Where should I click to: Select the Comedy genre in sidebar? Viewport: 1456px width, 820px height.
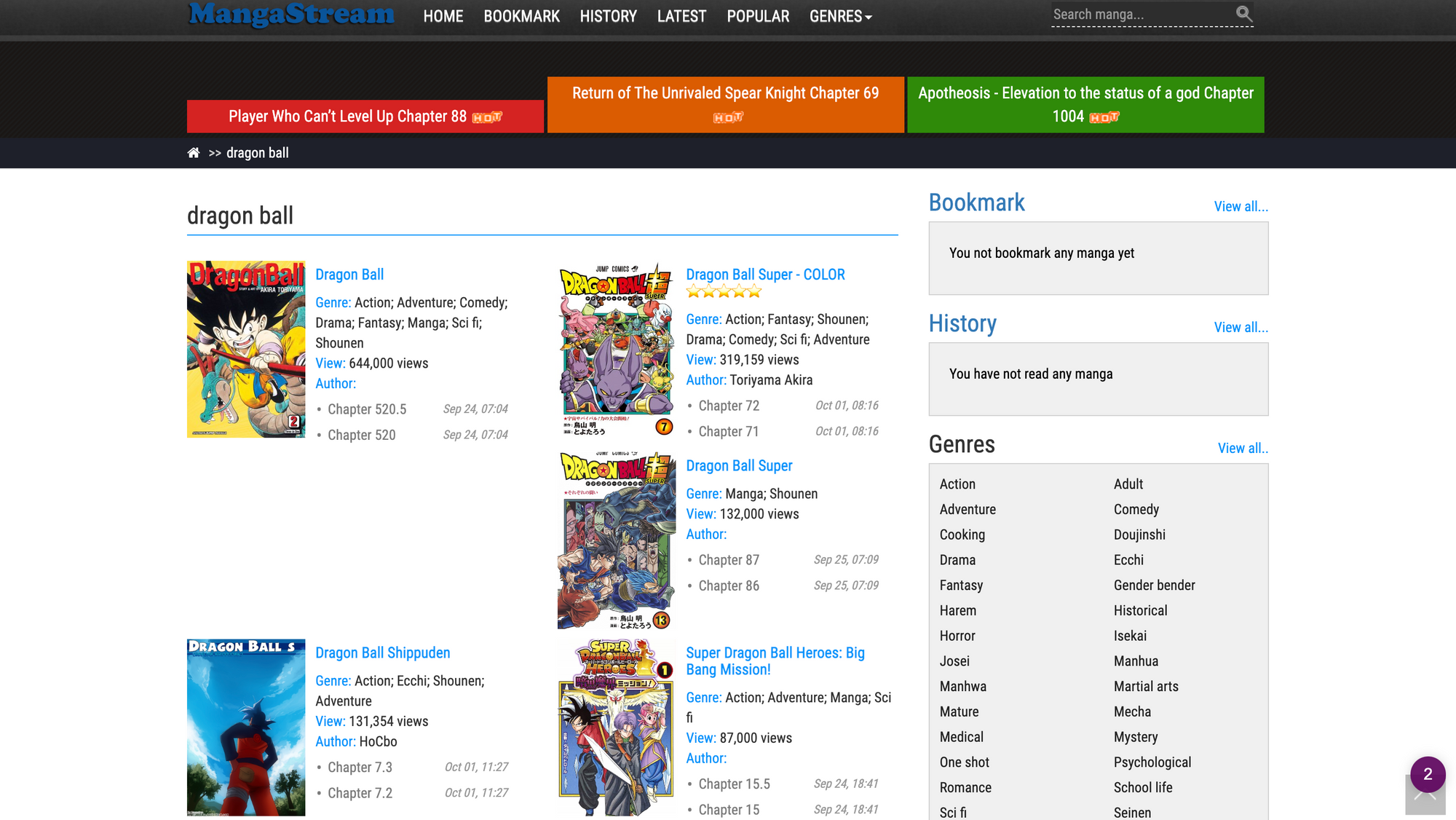click(1136, 510)
